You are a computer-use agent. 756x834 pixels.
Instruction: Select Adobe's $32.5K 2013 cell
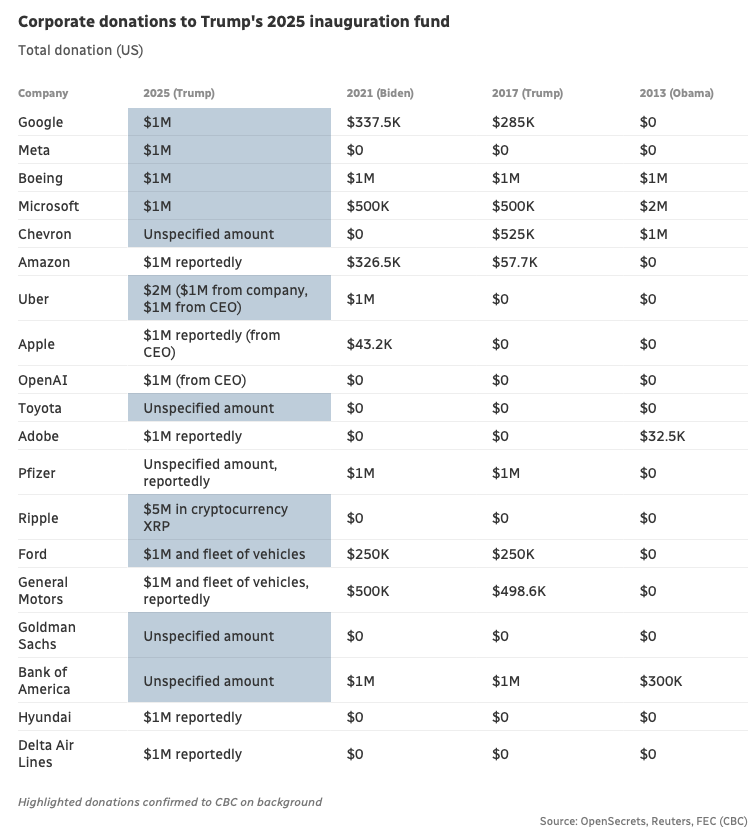(662, 436)
